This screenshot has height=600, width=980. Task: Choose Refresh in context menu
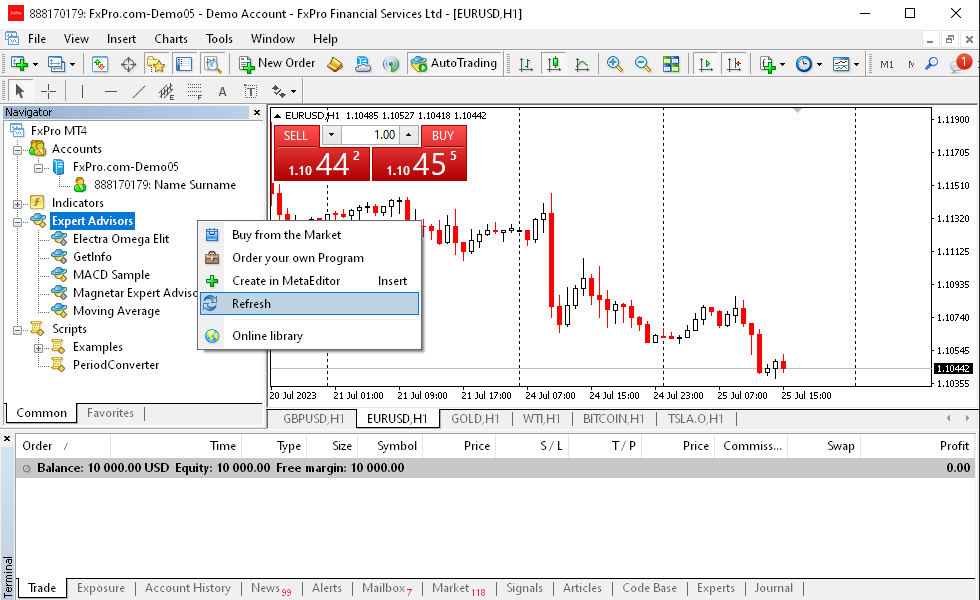point(309,304)
